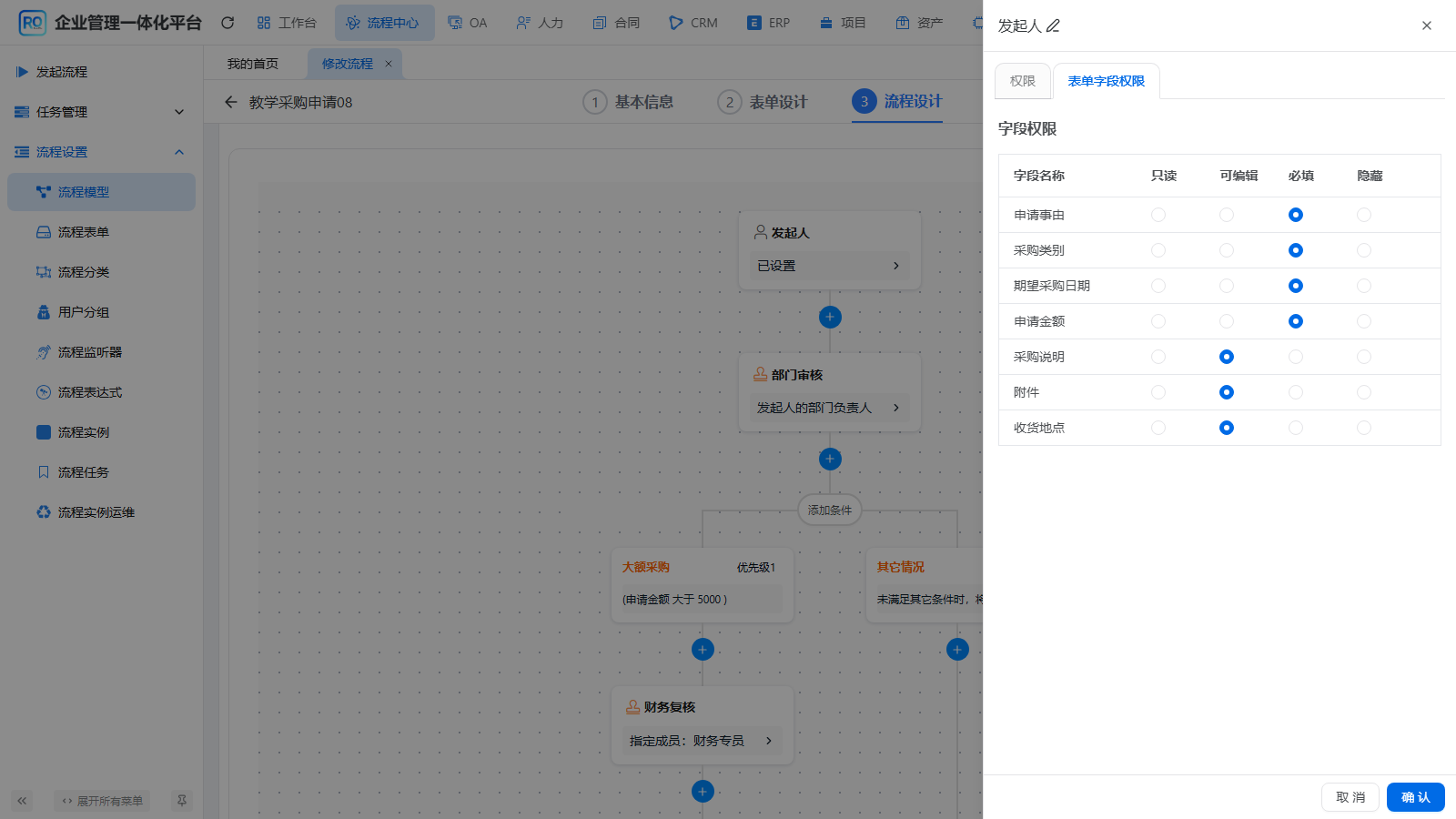Set 期望采购日期 field to 隐藏
This screenshot has width=1456, height=819.
click(1364, 286)
